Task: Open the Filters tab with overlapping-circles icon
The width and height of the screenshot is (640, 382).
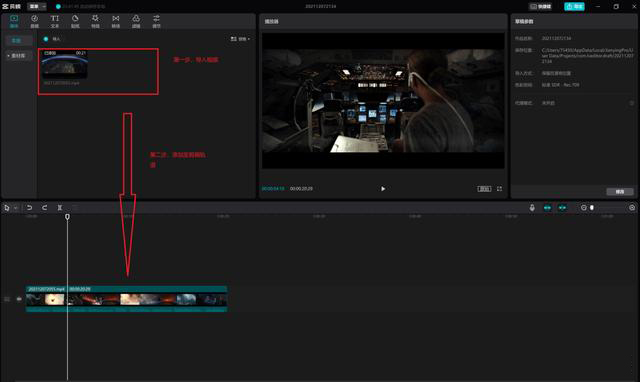Action: click(x=136, y=21)
